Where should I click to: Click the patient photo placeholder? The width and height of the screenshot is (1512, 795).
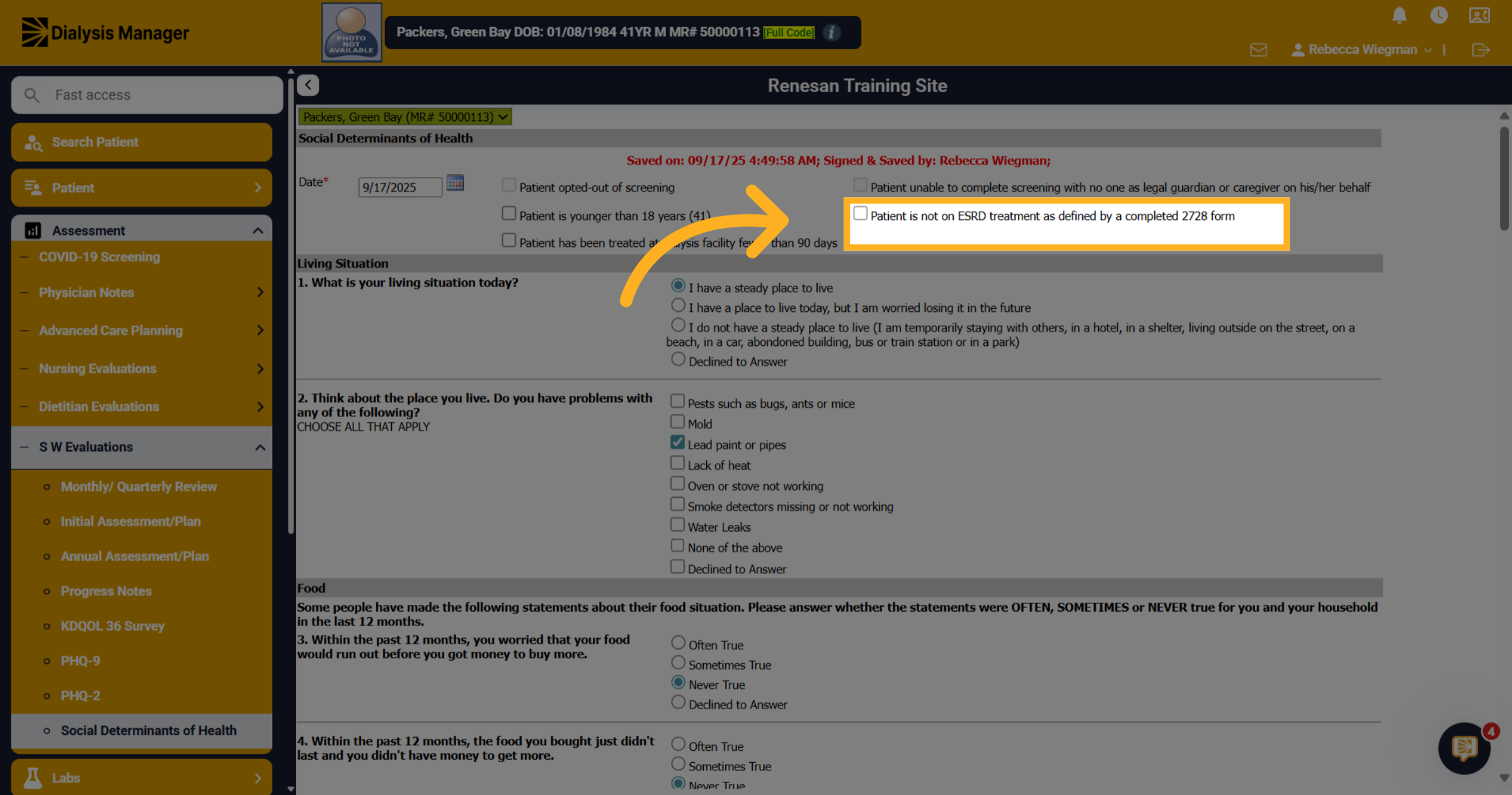click(x=352, y=32)
